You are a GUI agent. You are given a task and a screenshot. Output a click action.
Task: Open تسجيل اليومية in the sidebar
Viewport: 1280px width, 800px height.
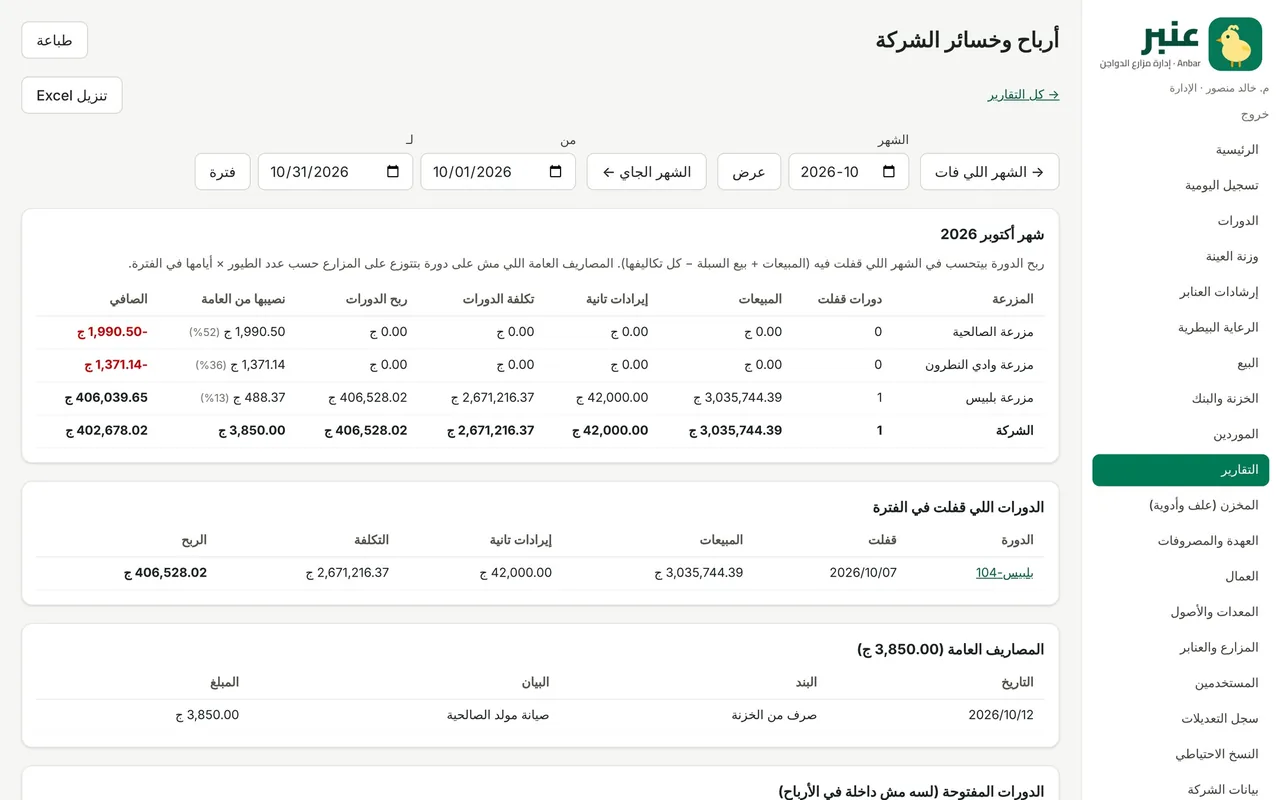[1180, 185]
